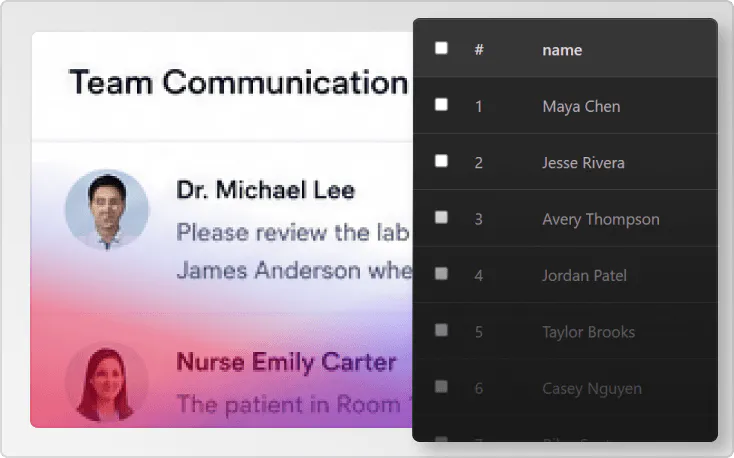Select the name Taylor Brooks
Image resolution: width=734 pixels, height=458 pixels.
tap(588, 332)
